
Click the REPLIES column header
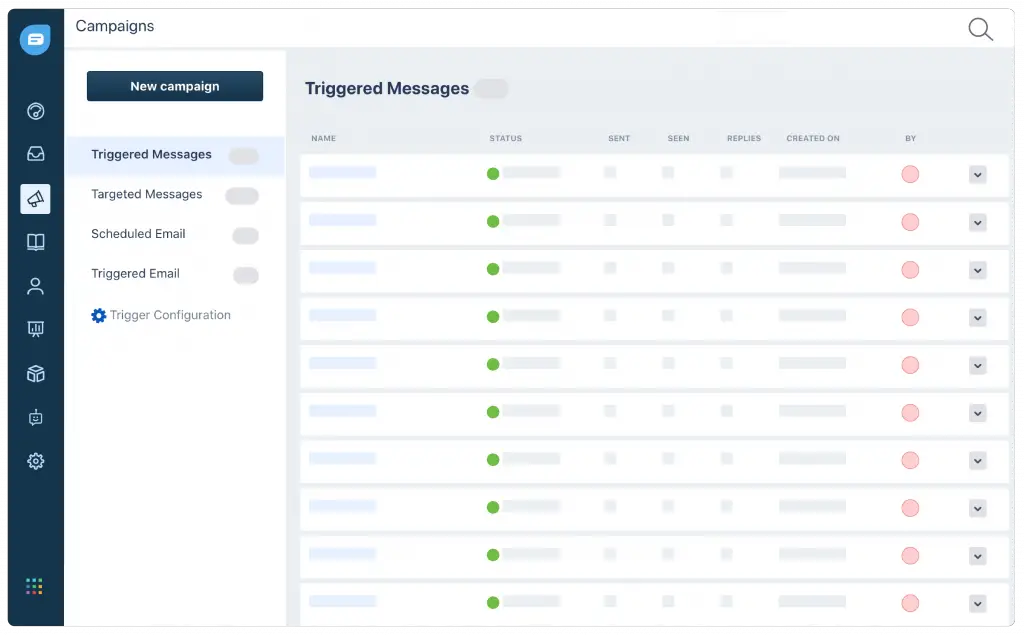pyautogui.click(x=744, y=138)
